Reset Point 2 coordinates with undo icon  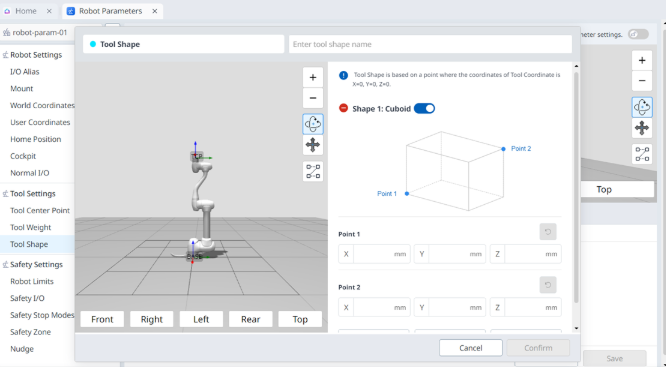click(x=548, y=285)
